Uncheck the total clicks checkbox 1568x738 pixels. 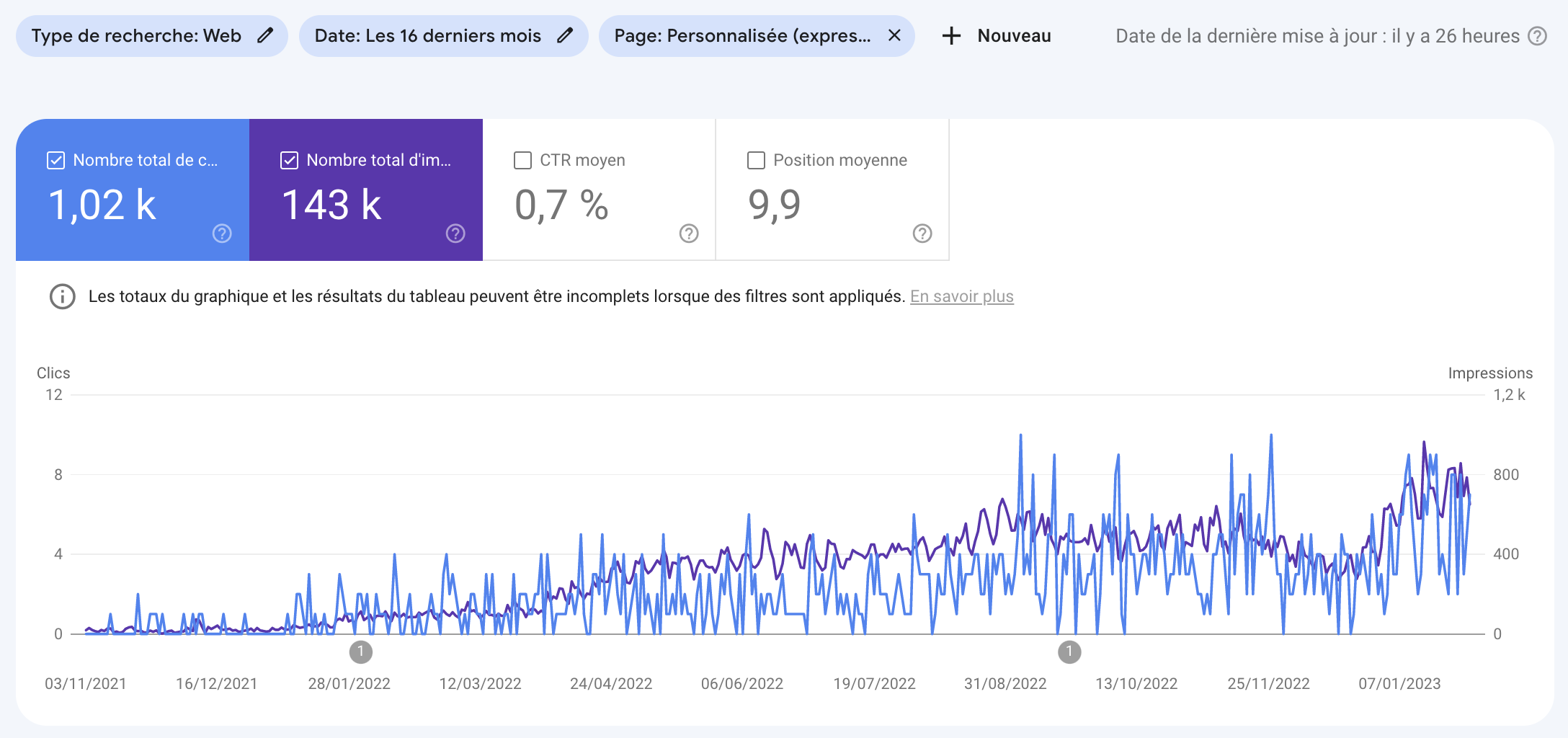click(x=55, y=160)
